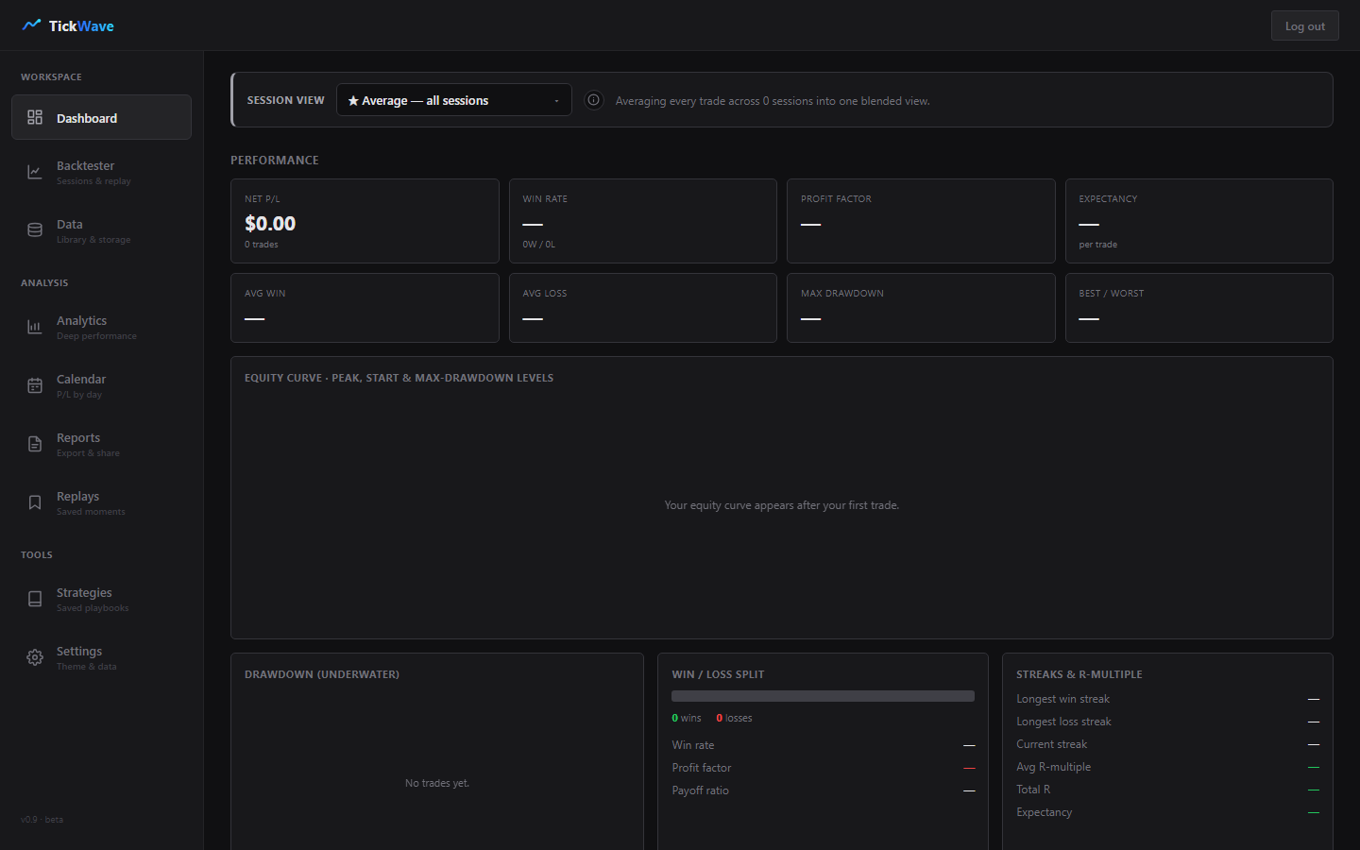Viewport: 1360px width, 850px height.
Task: Click the Session View label
Action: click(286, 100)
